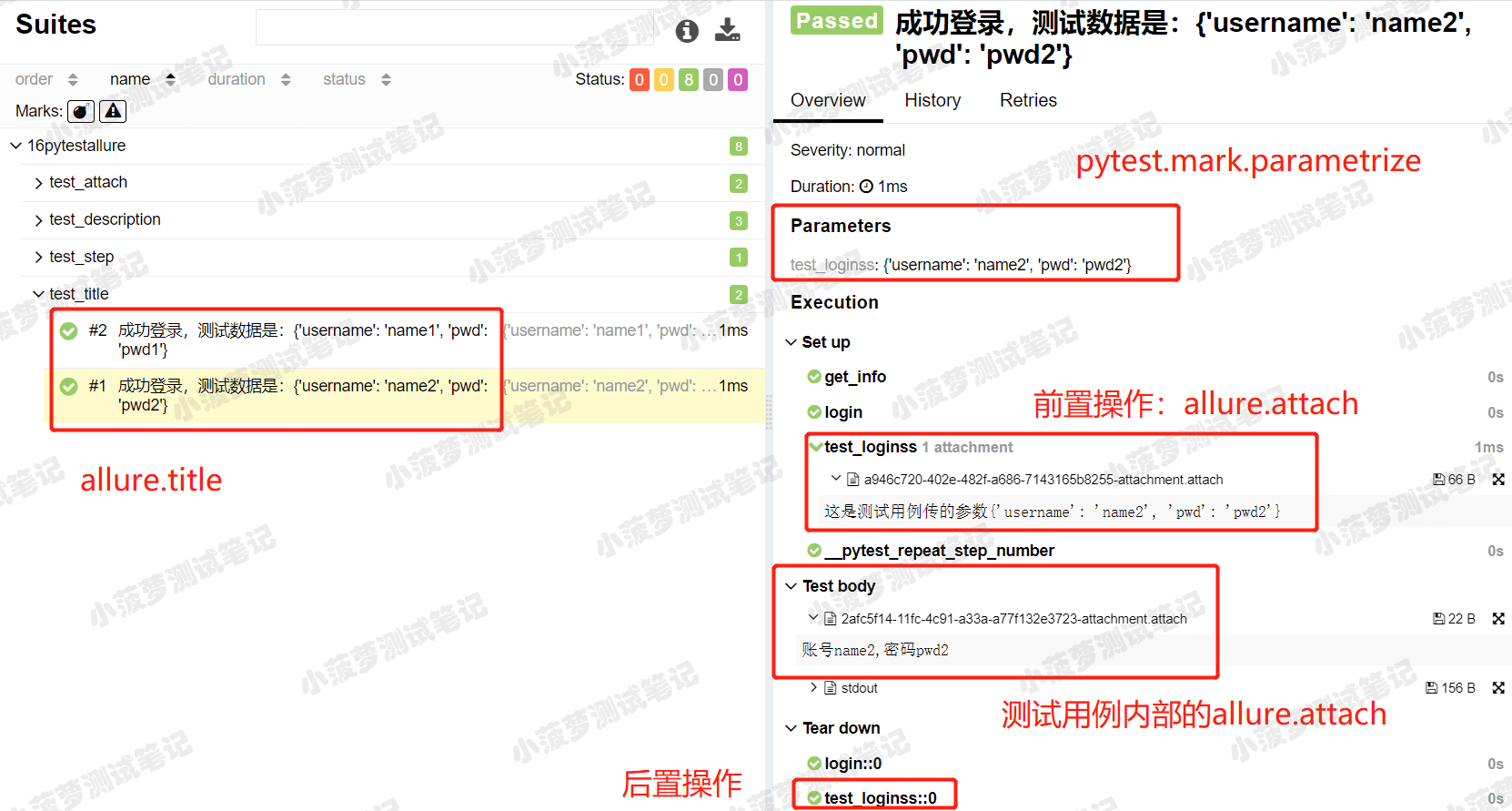1512x811 pixels.
Task: Click the 22 B file size icon
Action: [x=1438, y=618]
